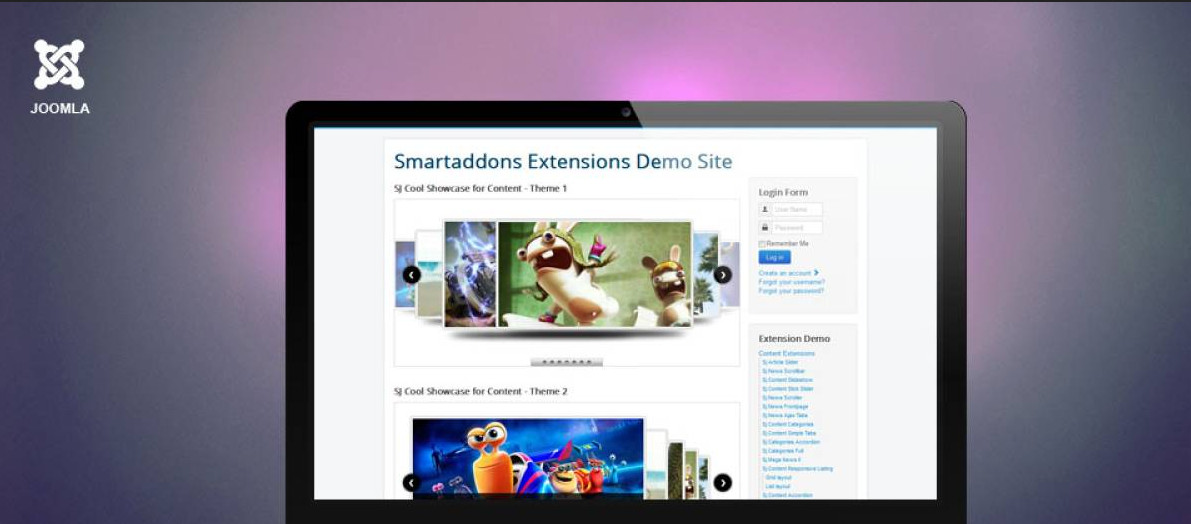Open the SJ Content Slideshow menu item
The image size is (1191, 524).
click(787, 380)
